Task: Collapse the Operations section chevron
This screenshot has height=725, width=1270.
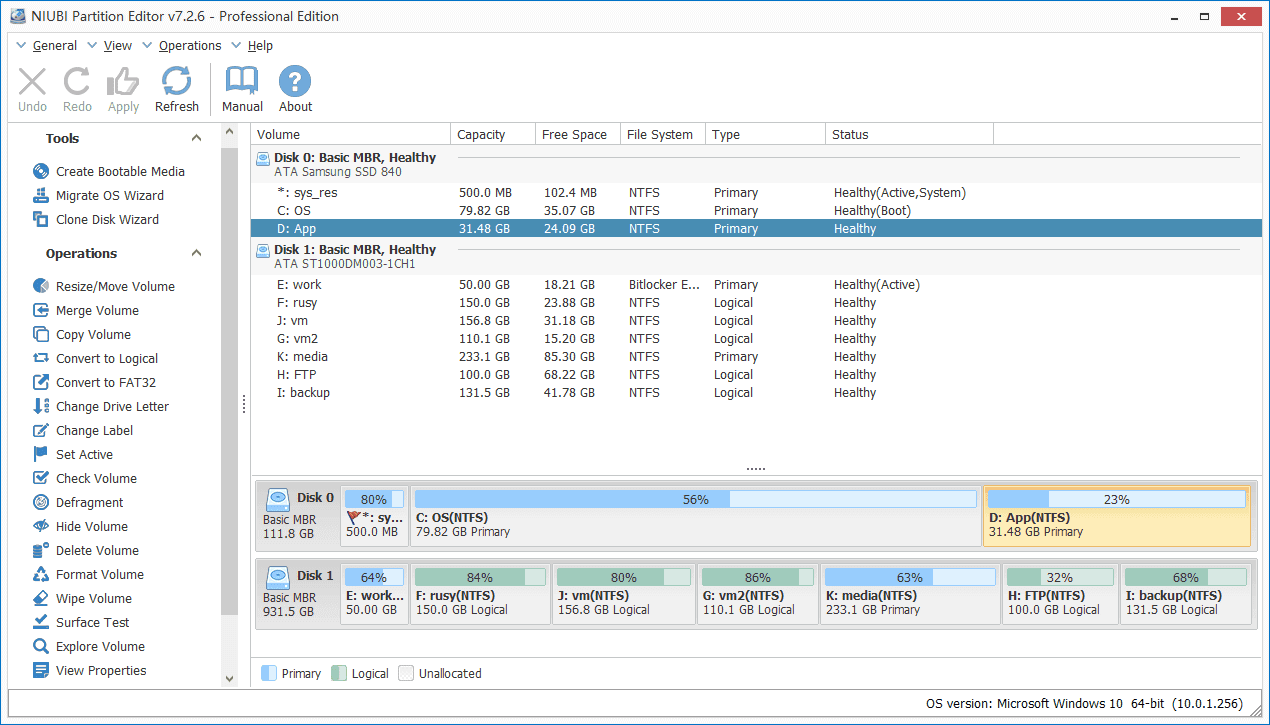Action: (x=196, y=254)
